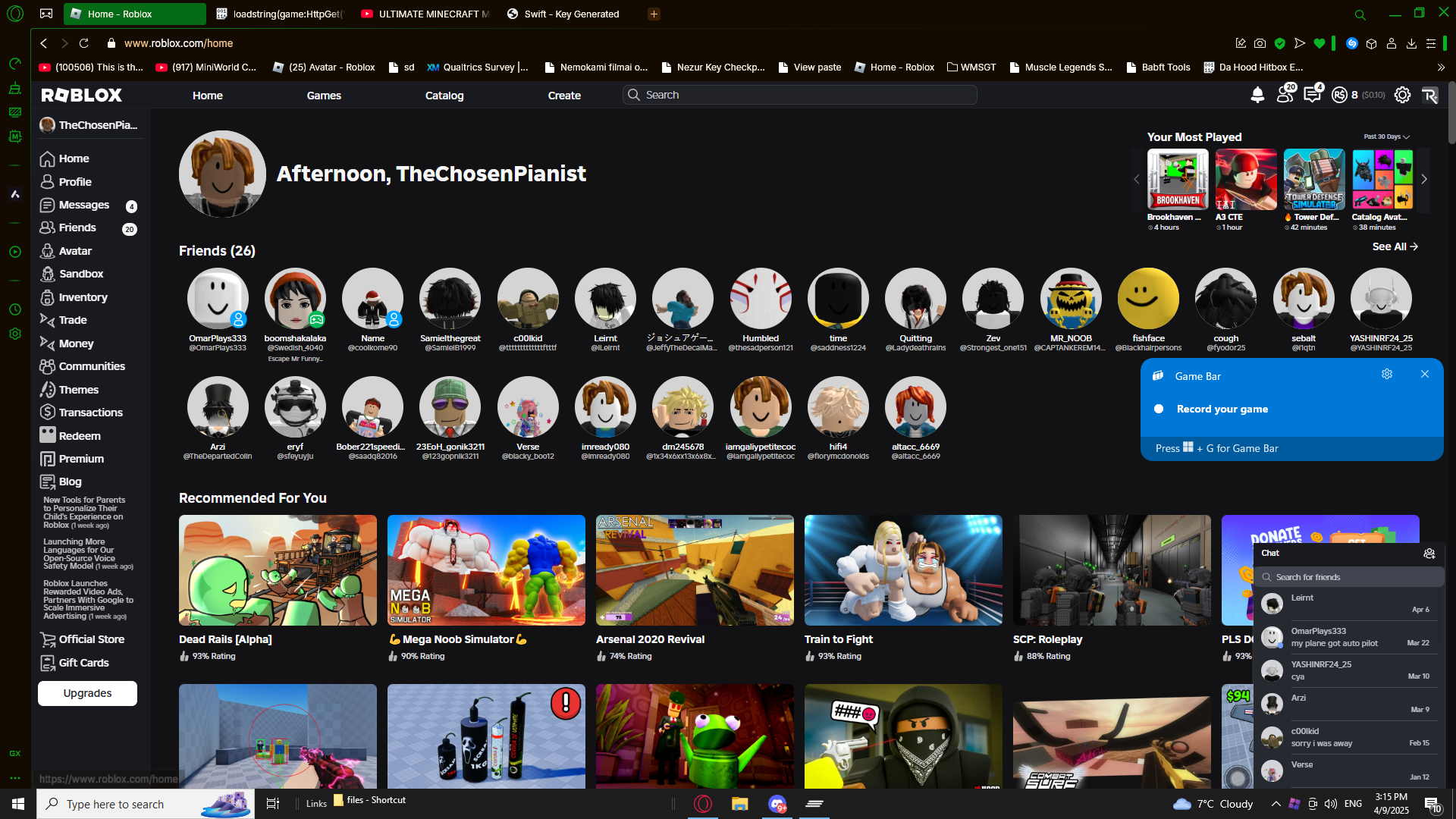The width and height of the screenshot is (1456, 819).
Task: Open browser downloads icon
Action: point(1411,43)
